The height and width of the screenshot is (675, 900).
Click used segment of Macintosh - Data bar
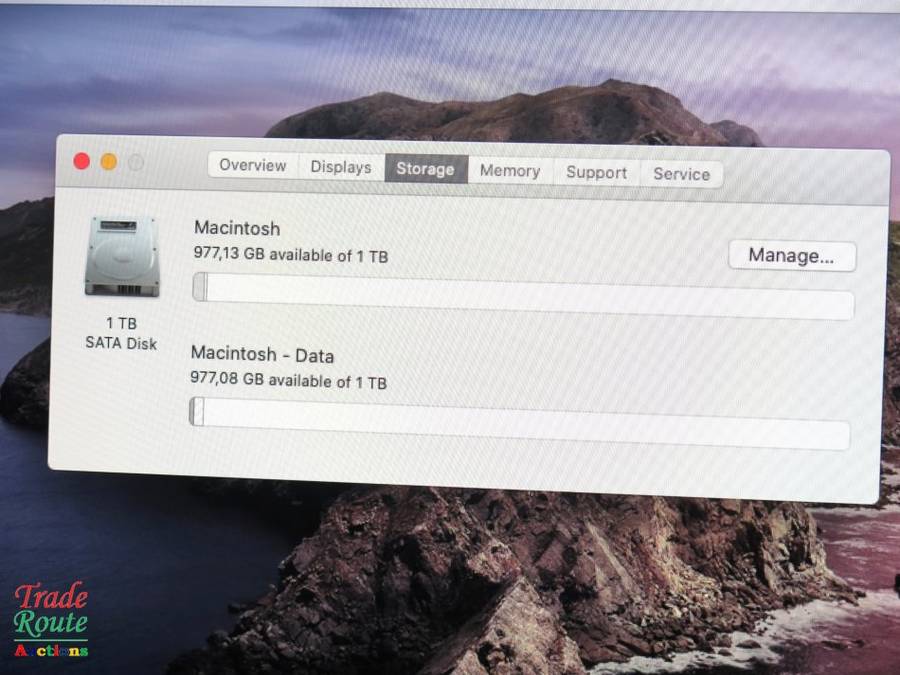(x=197, y=412)
